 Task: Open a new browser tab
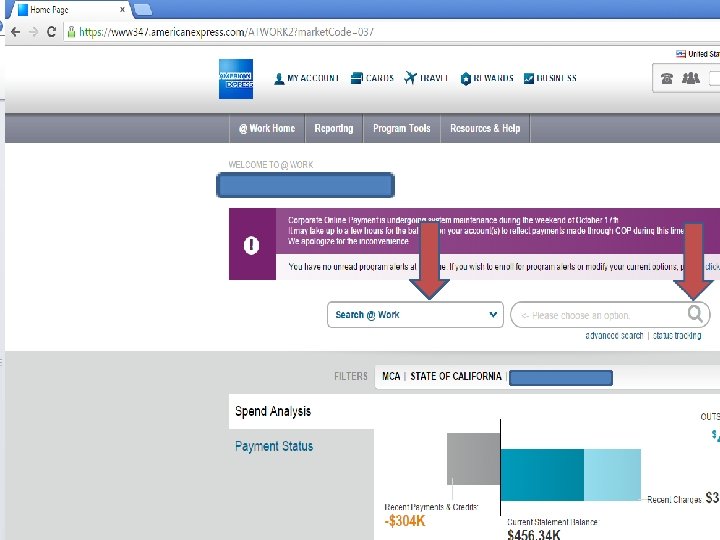point(143,9)
